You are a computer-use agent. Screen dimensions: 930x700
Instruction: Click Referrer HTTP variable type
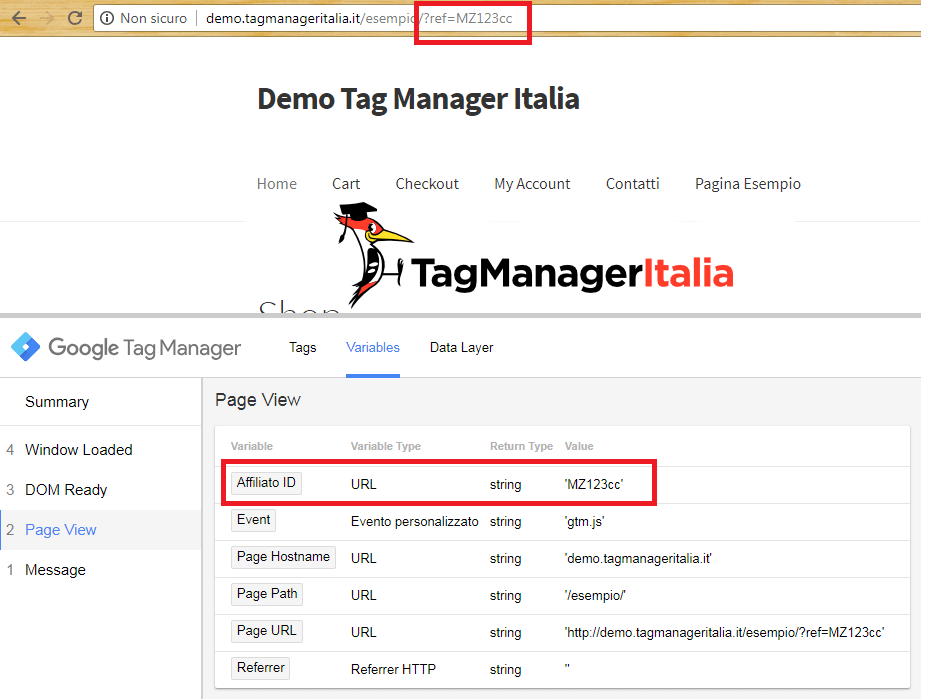pos(393,670)
